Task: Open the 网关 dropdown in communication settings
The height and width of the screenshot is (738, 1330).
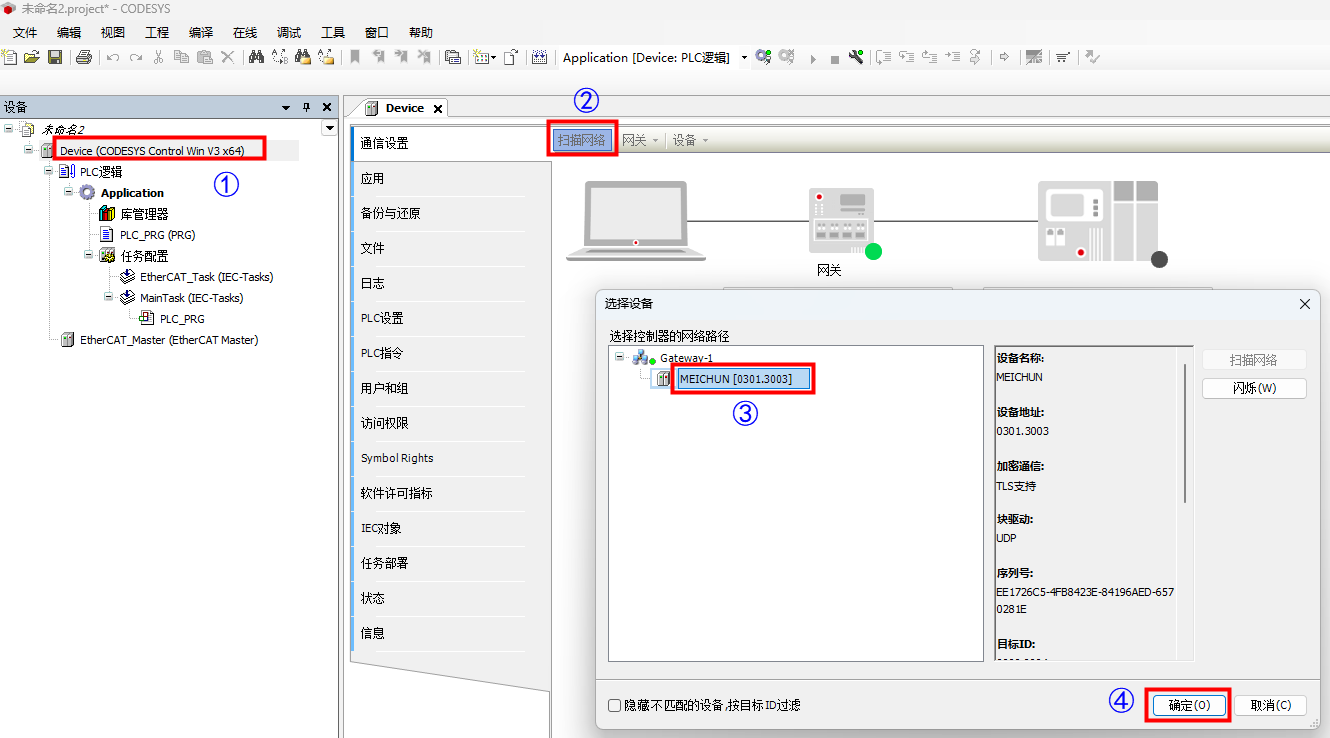Action: tap(640, 140)
